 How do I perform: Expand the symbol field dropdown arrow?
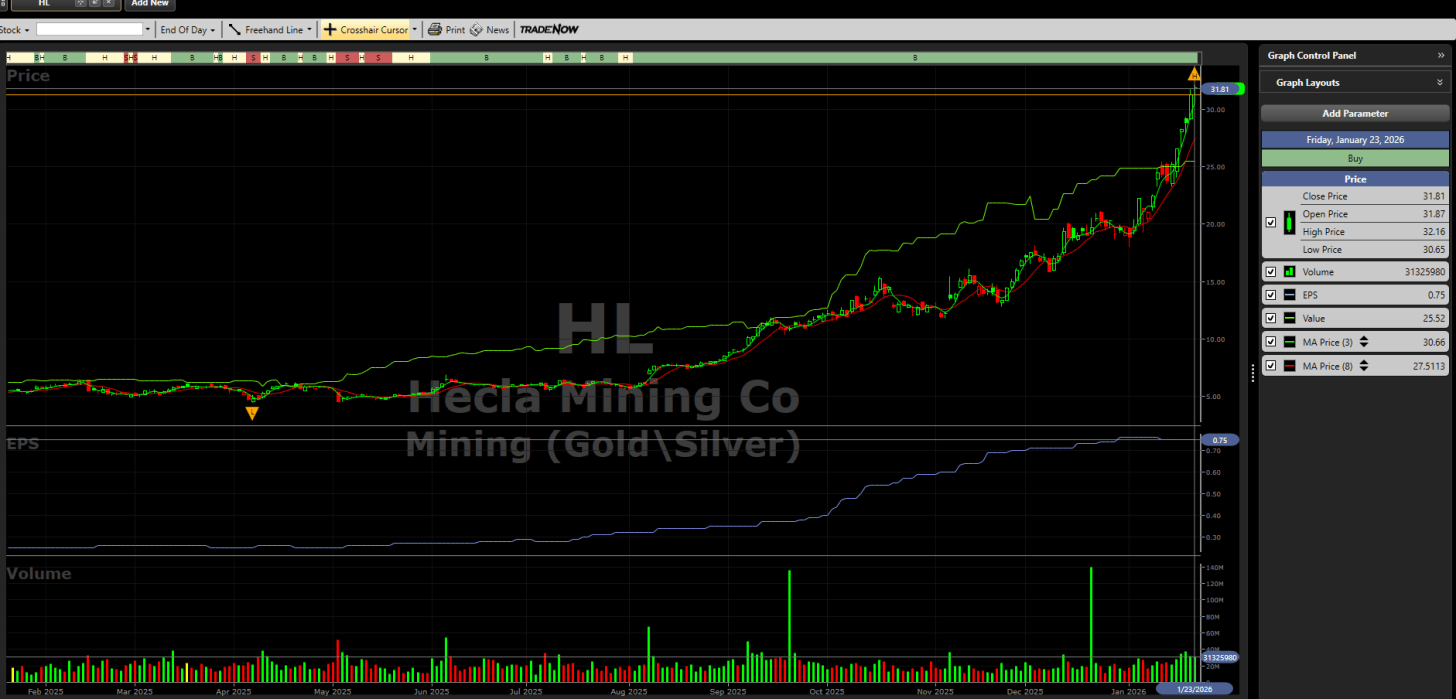[x=148, y=30]
